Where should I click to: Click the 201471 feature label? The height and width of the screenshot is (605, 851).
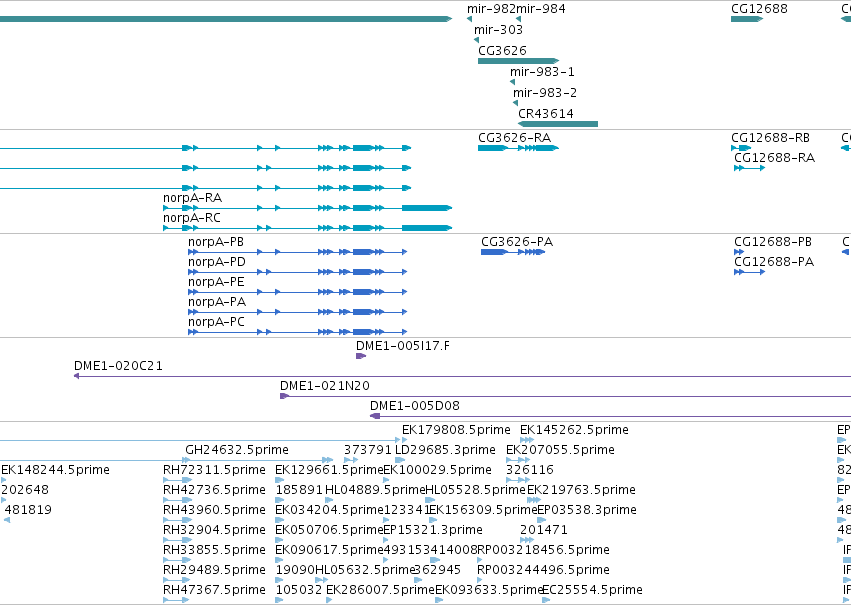544,530
